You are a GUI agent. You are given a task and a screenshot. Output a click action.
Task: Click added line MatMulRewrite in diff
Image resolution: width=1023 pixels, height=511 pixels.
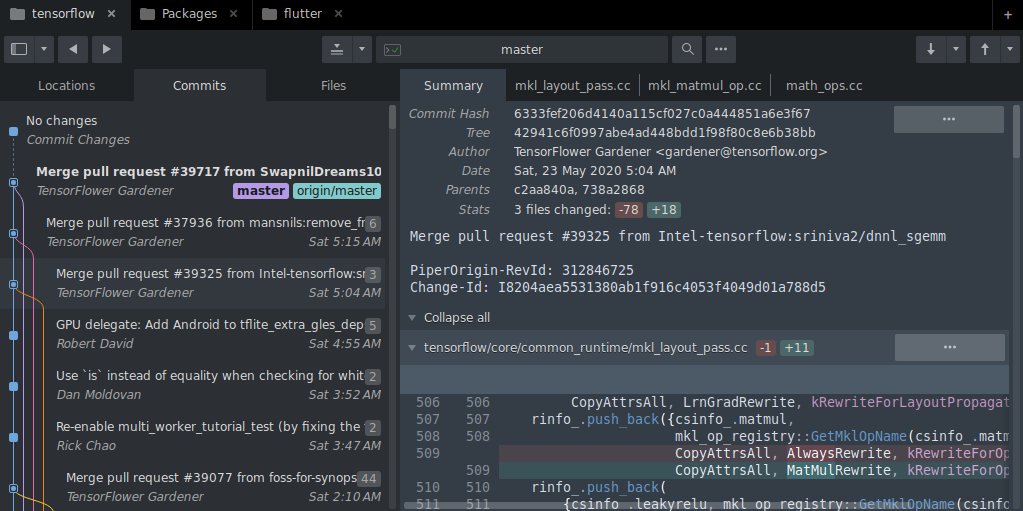[x=754, y=470]
